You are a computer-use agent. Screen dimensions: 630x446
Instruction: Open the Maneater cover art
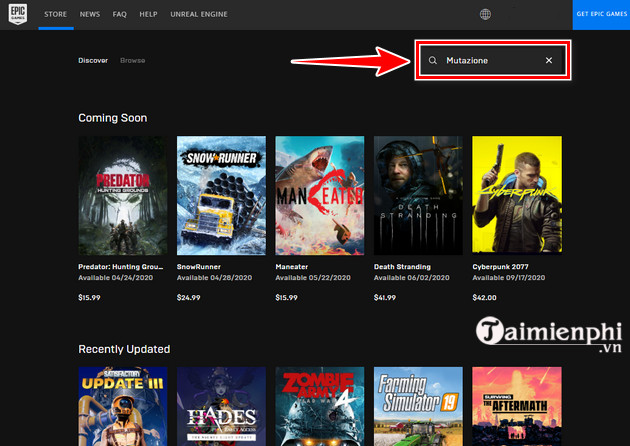tap(320, 195)
